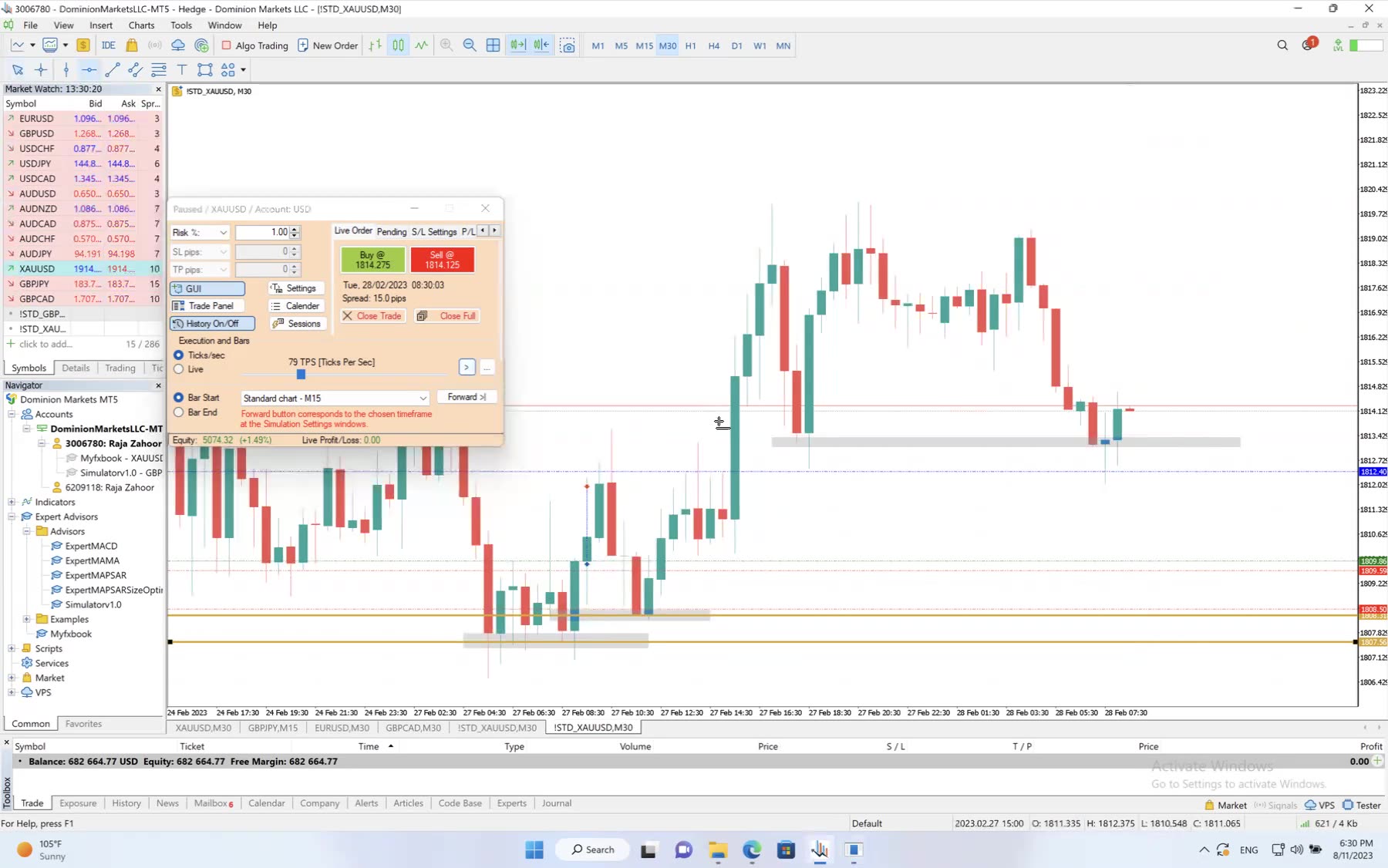This screenshot has height=868, width=1388.
Task: Select the H4 timeframe button
Action: pos(714,45)
